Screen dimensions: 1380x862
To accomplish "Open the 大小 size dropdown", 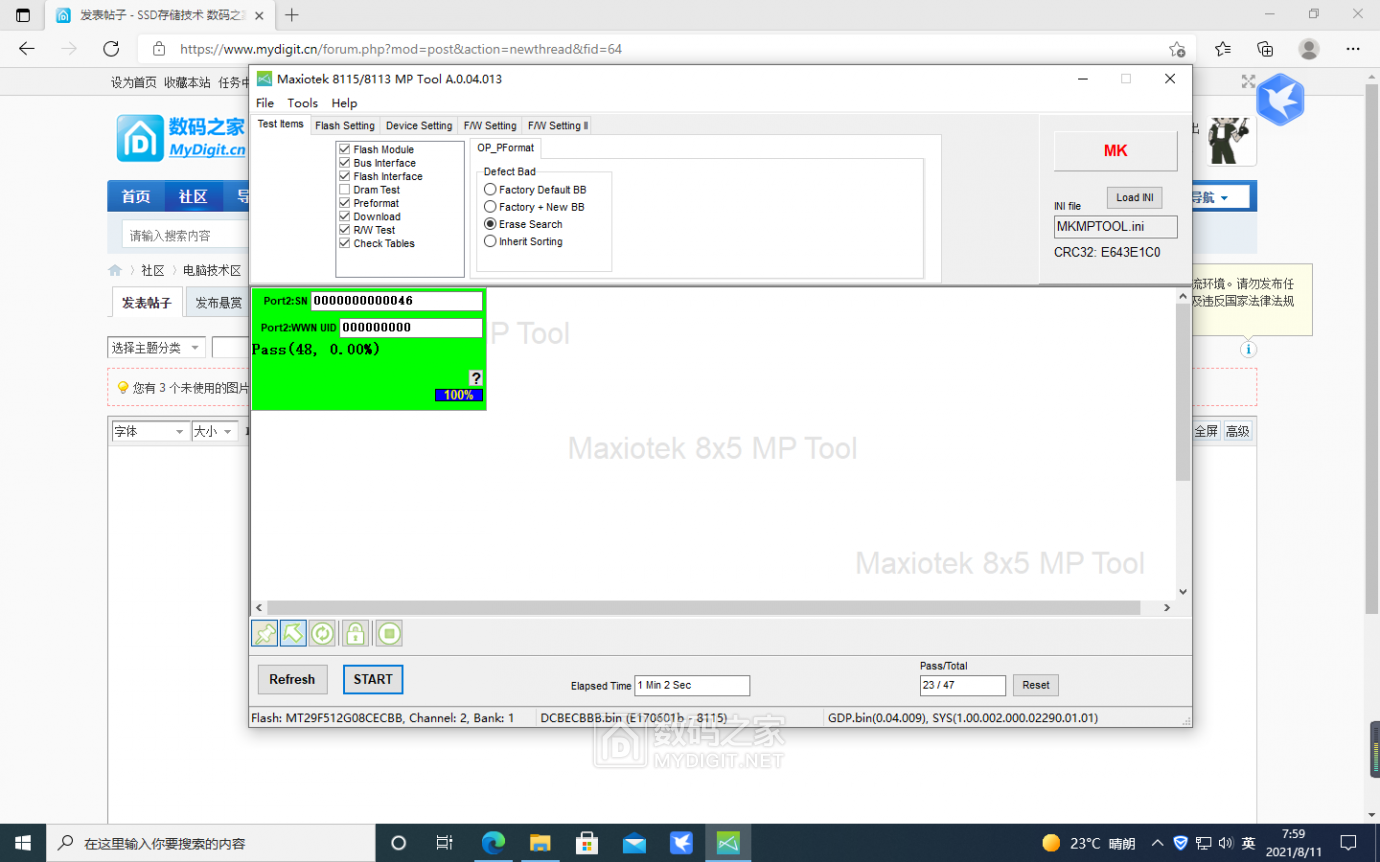I will pos(213,431).
